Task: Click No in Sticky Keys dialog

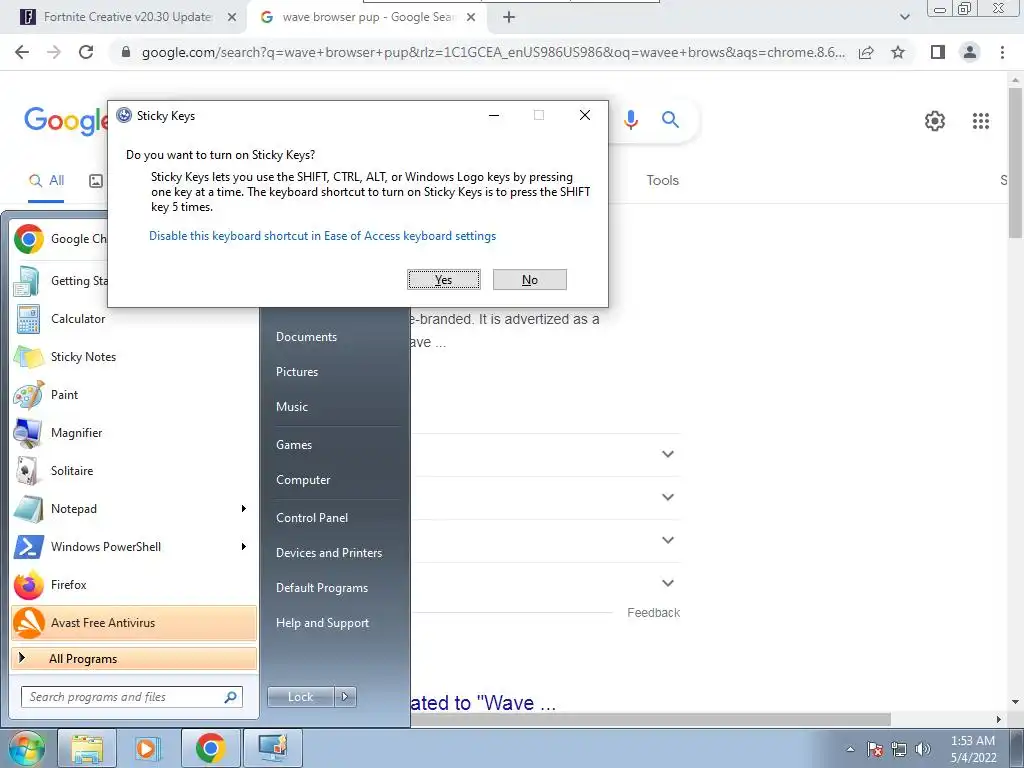Action: [530, 280]
